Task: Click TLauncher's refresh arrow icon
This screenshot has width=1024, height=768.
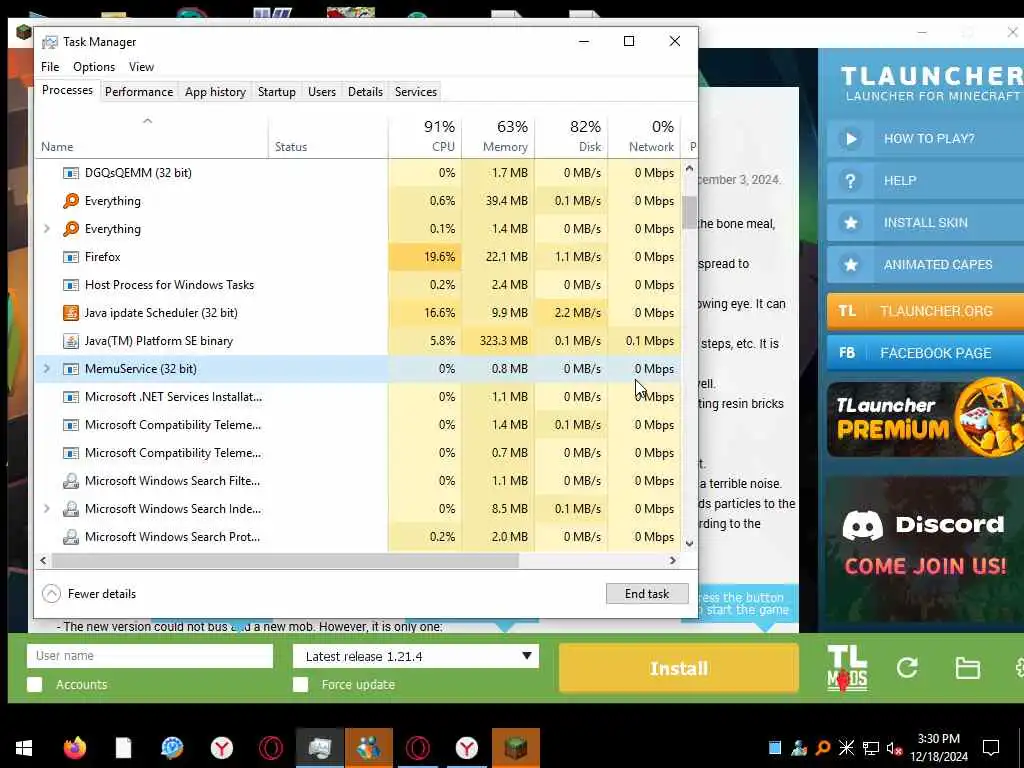Action: (906, 667)
